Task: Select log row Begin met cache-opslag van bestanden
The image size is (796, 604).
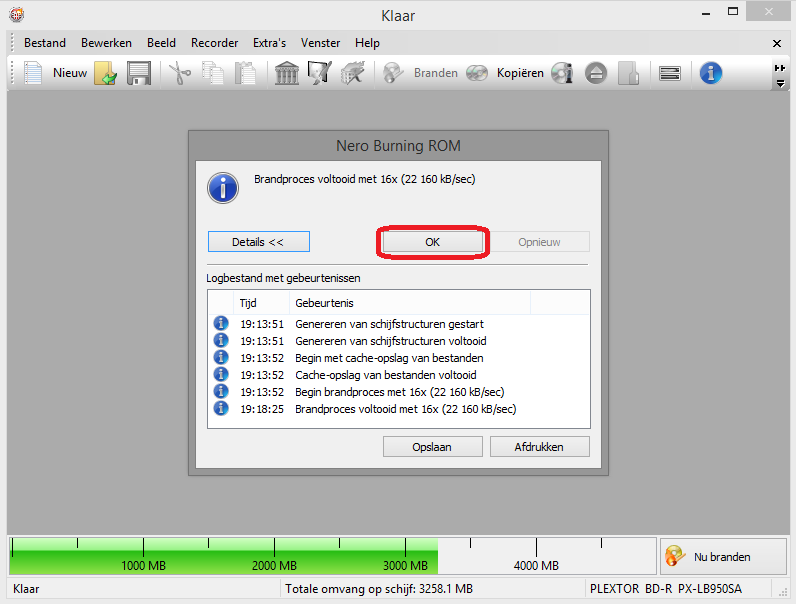Action: (399, 358)
